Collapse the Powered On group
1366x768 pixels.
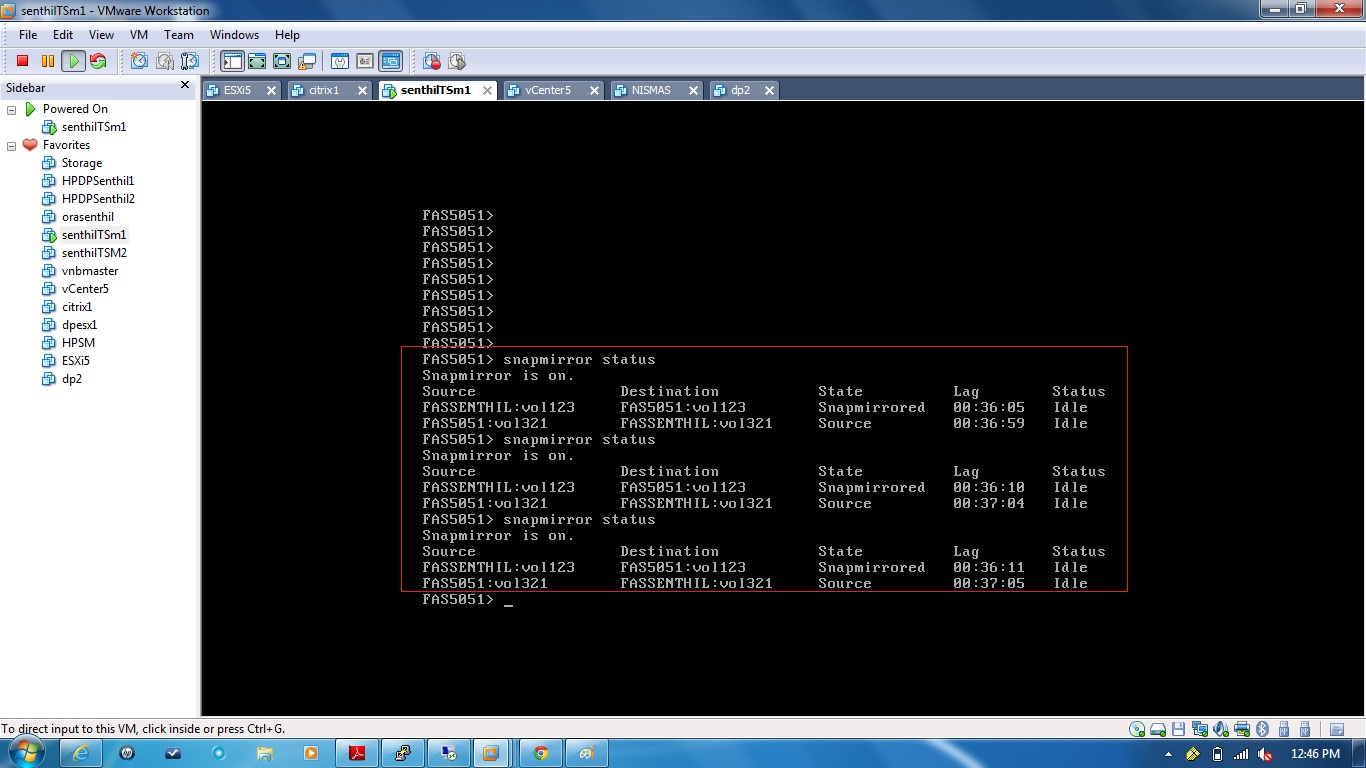(x=10, y=108)
